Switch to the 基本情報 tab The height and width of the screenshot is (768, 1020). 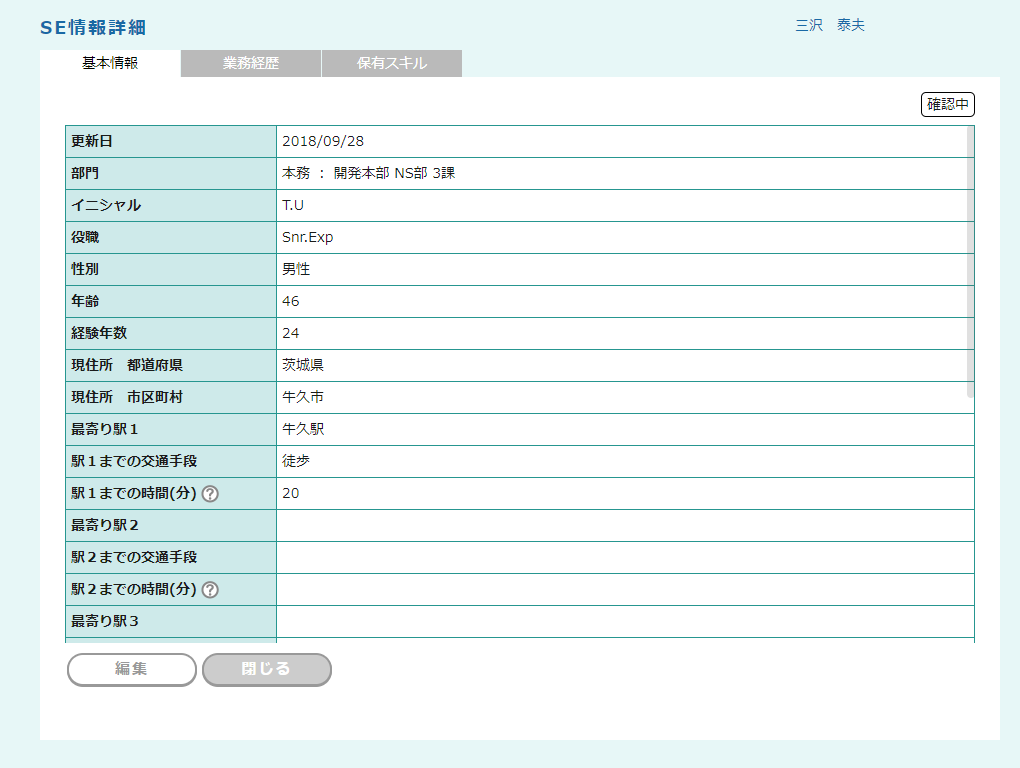110,63
